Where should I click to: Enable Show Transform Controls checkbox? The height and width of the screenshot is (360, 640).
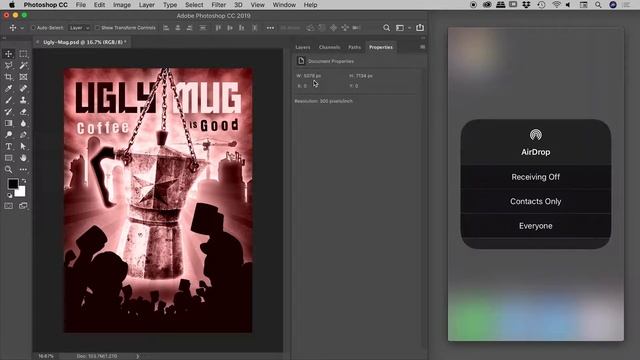point(97,28)
